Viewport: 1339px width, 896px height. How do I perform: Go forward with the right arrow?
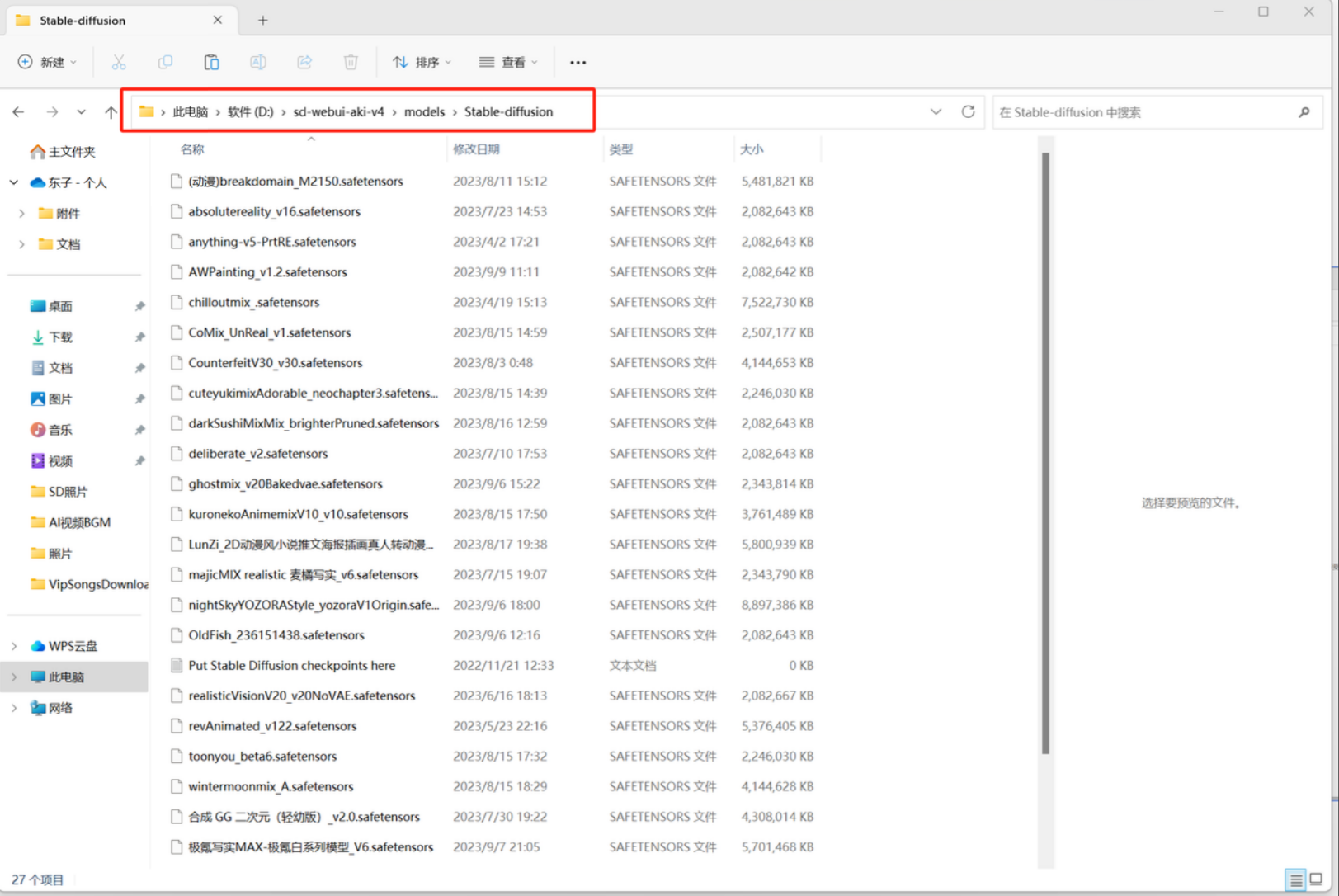pyautogui.click(x=52, y=111)
